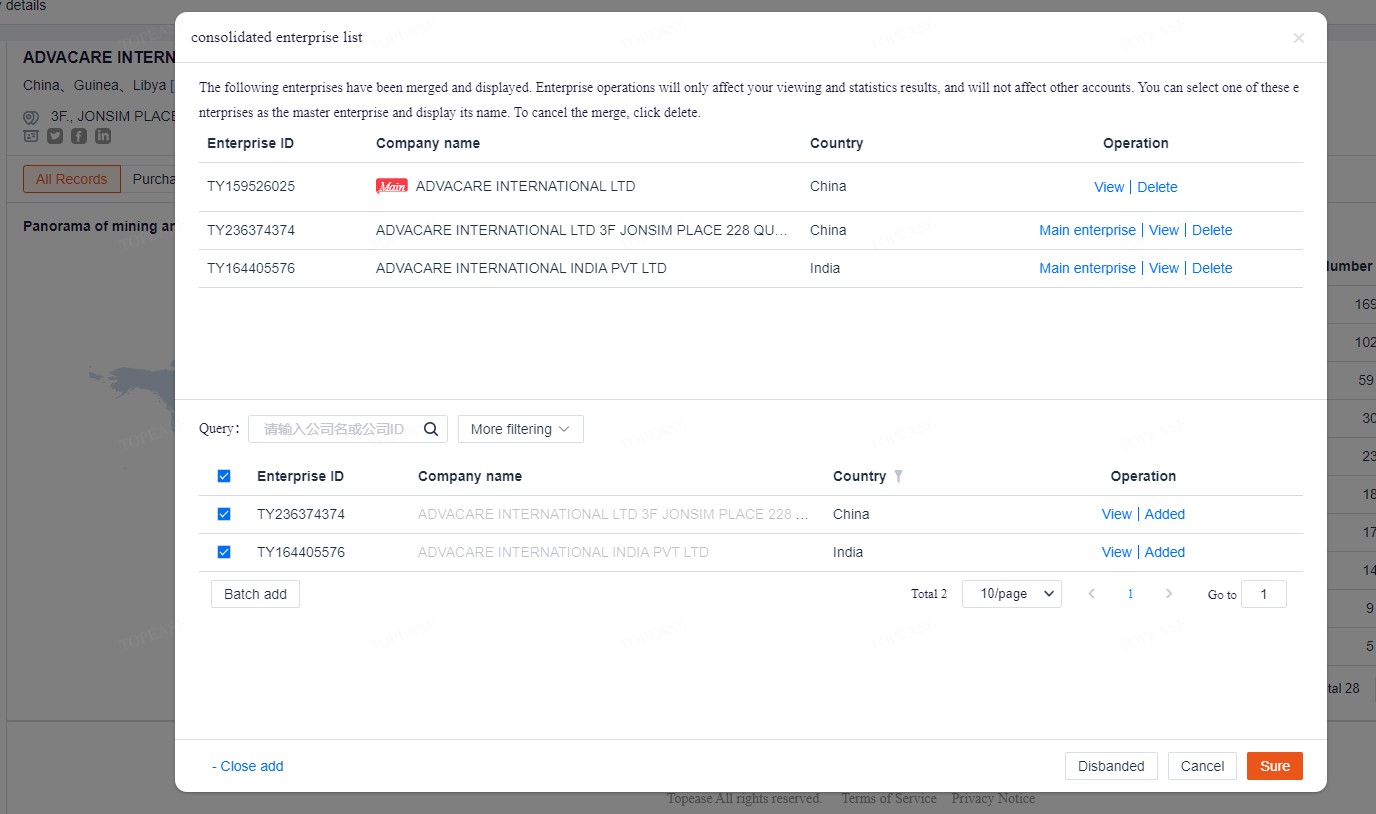1376x814 pixels.
Task: Delete TY164405576 from merged list
Action: tap(1212, 268)
